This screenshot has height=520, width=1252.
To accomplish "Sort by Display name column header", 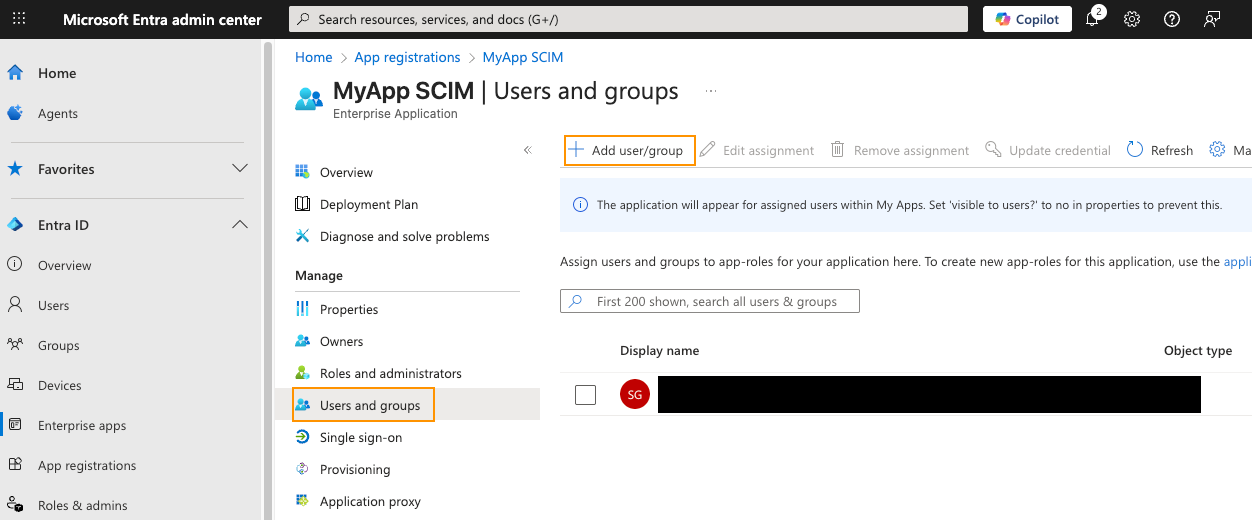I will [x=659, y=350].
